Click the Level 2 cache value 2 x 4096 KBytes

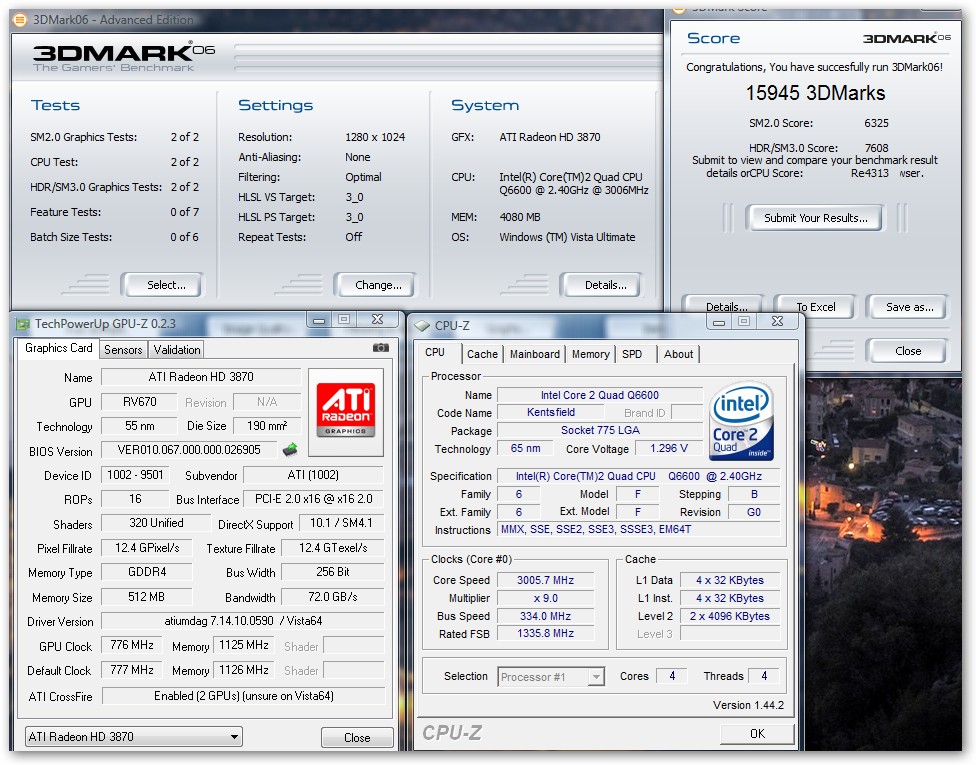tap(730, 616)
